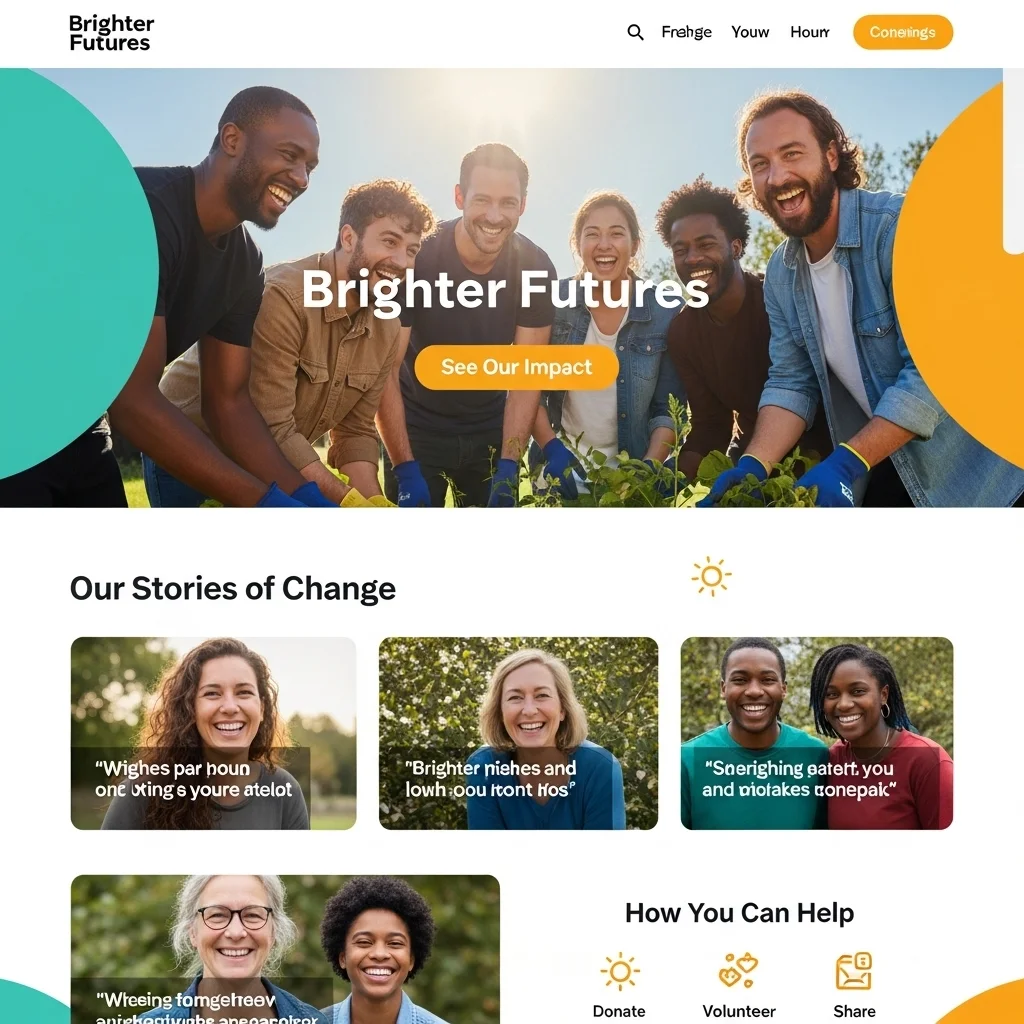Screen dimensions: 1024x1024
Task: Open the story card with glasses woman
Action: click(285, 950)
